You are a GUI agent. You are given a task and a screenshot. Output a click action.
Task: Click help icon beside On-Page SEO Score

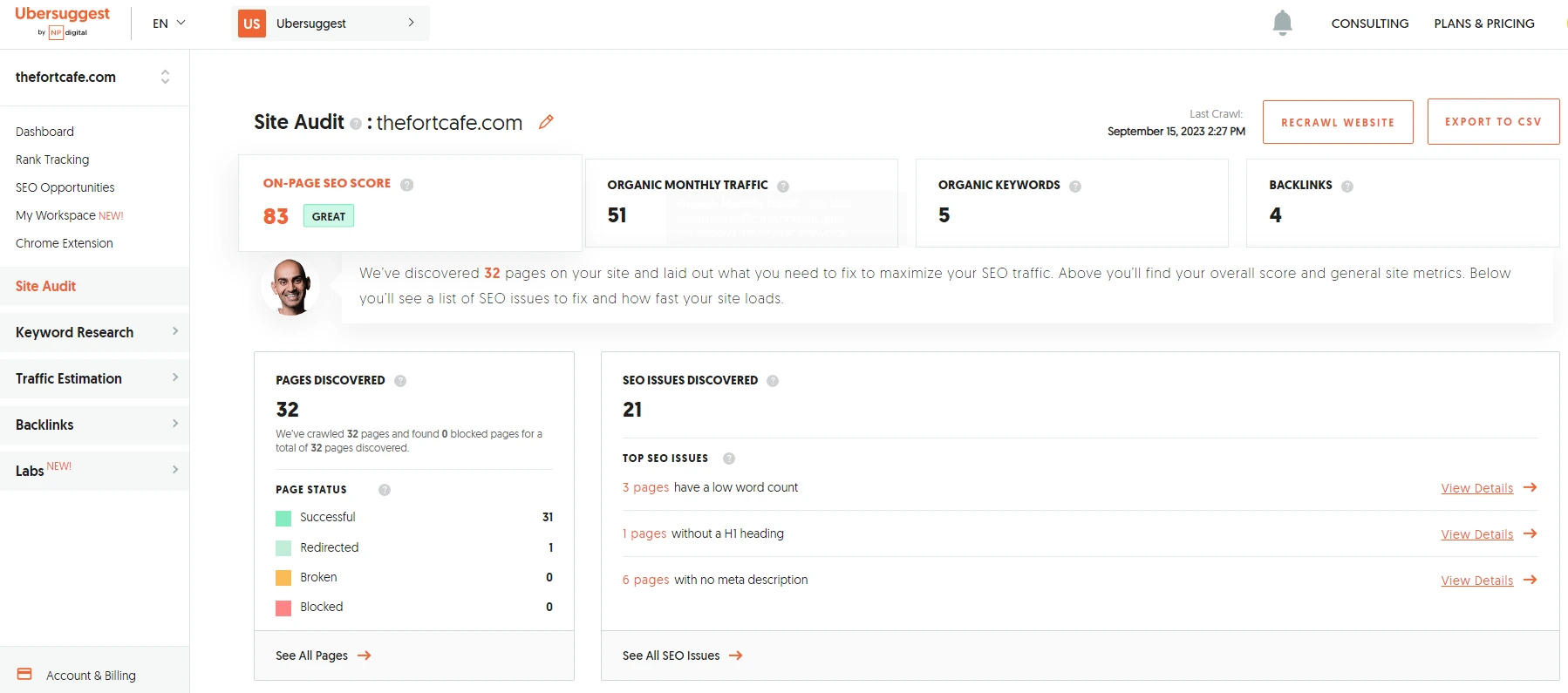(x=406, y=184)
